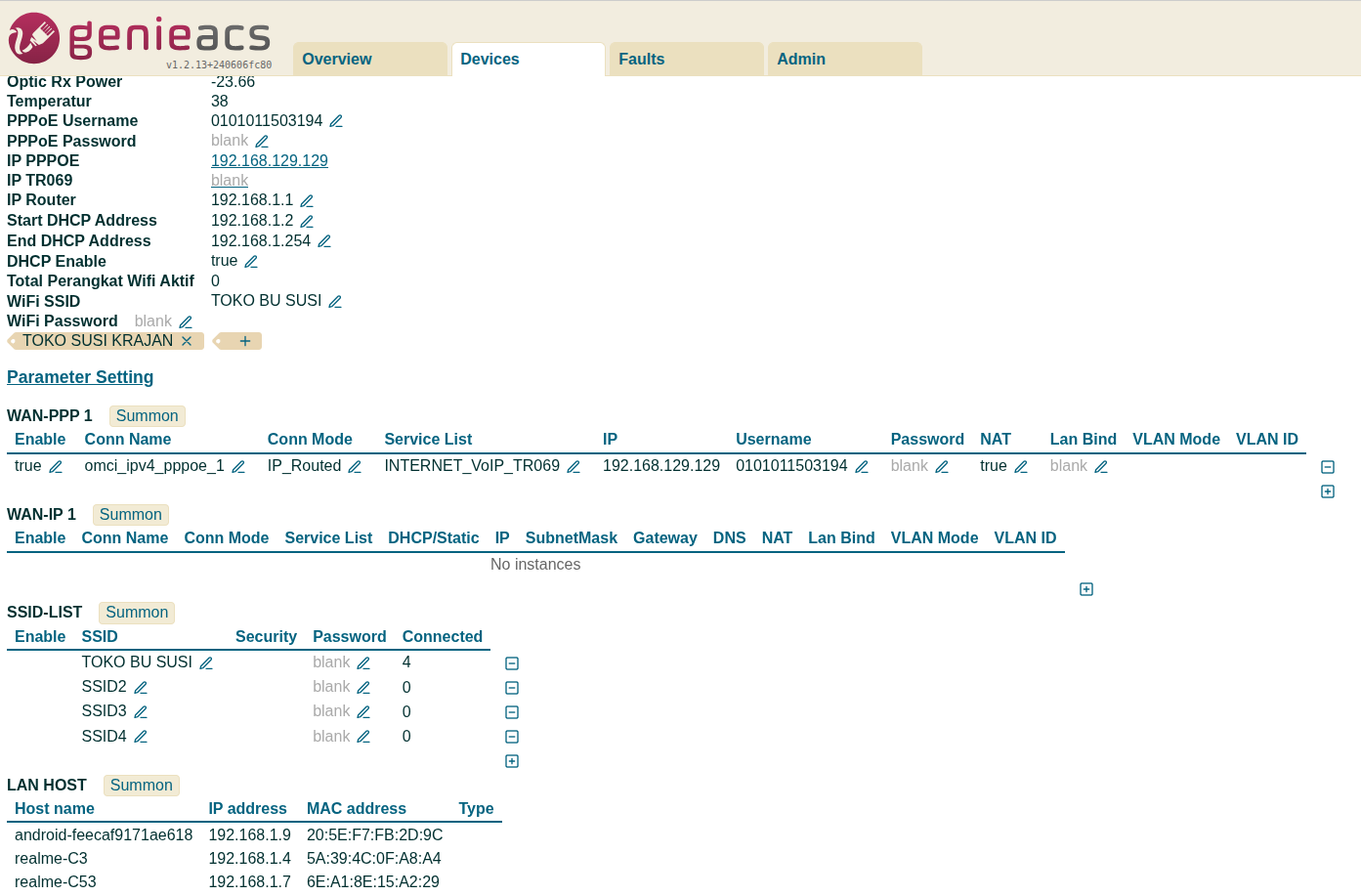
Task: Open the Faults tab
Action: (642, 59)
